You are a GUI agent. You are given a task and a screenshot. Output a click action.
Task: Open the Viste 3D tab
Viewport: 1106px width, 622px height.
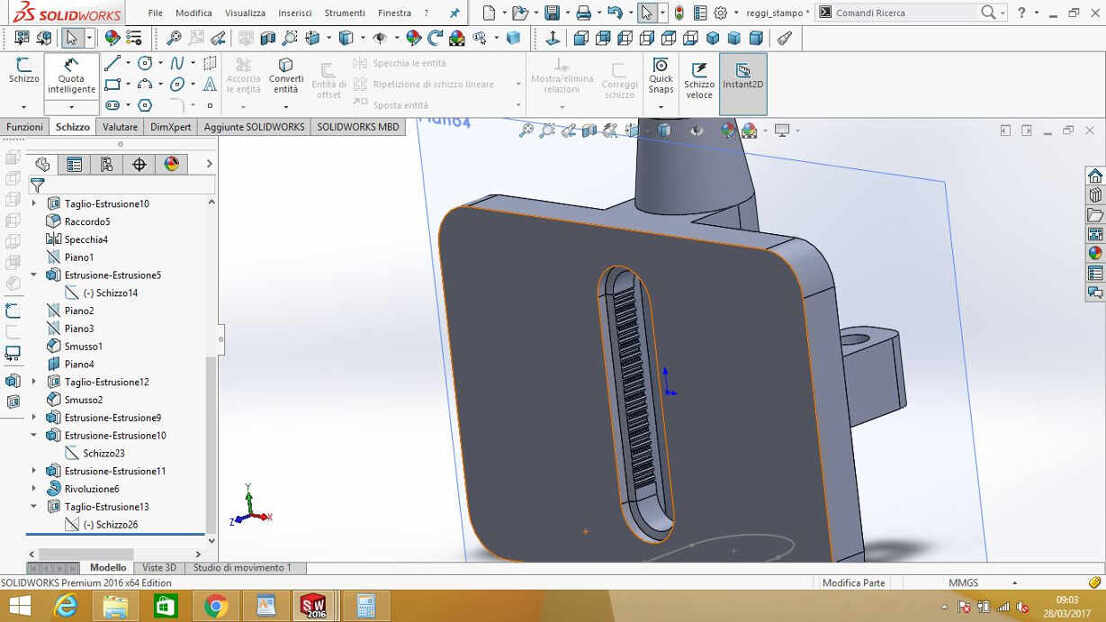tap(159, 568)
